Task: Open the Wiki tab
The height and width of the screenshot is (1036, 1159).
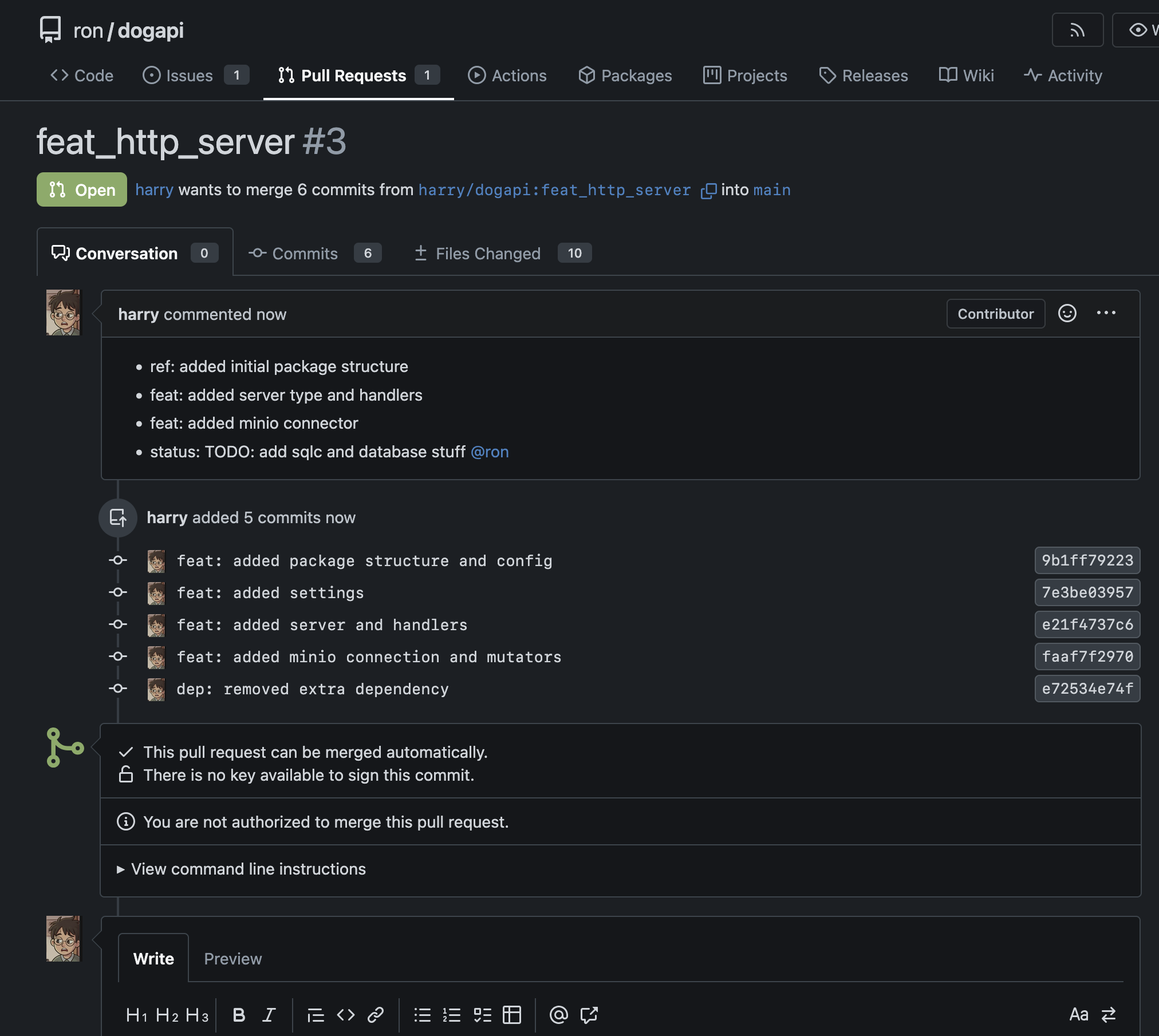Action: 967,76
